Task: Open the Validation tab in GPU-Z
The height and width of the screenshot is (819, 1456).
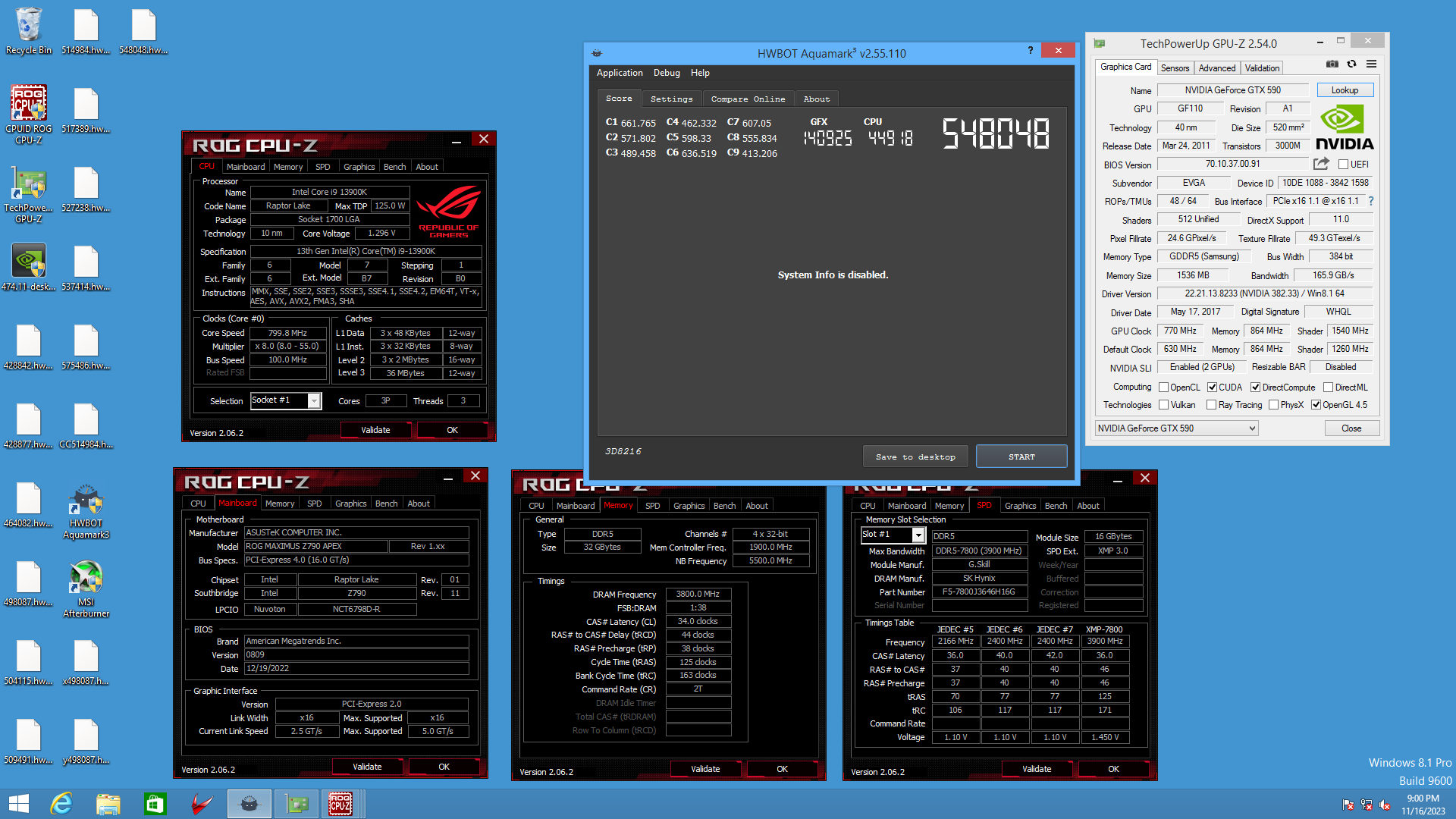Action: (x=1262, y=68)
